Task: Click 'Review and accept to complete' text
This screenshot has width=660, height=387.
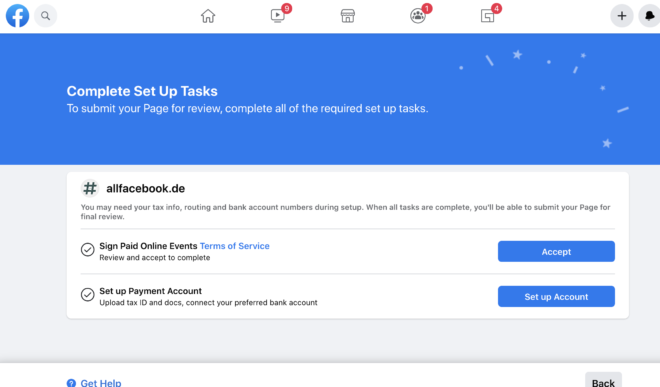Action: [x=154, y=258]
